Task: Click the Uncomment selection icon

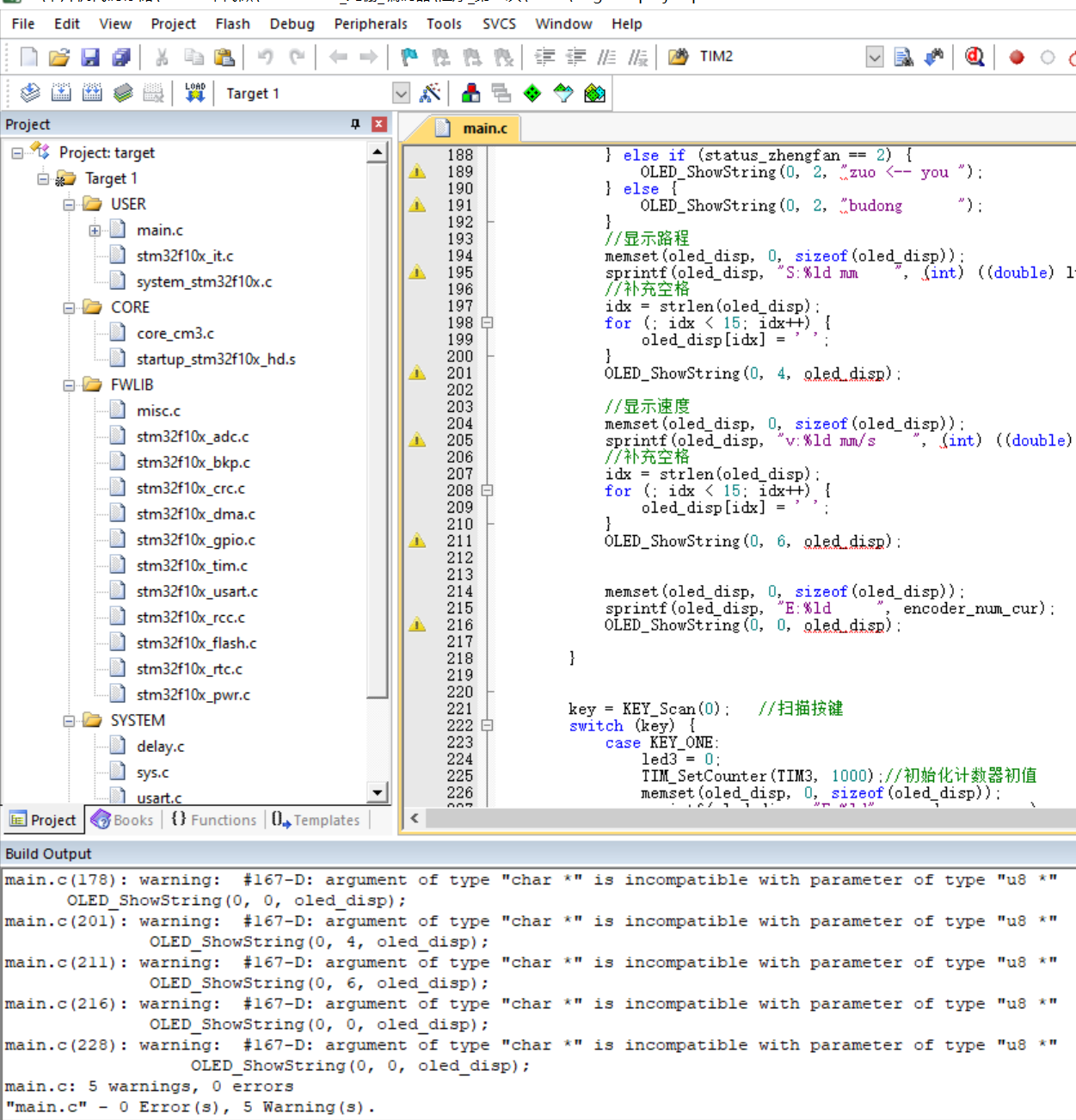Action: coord(637,57)
